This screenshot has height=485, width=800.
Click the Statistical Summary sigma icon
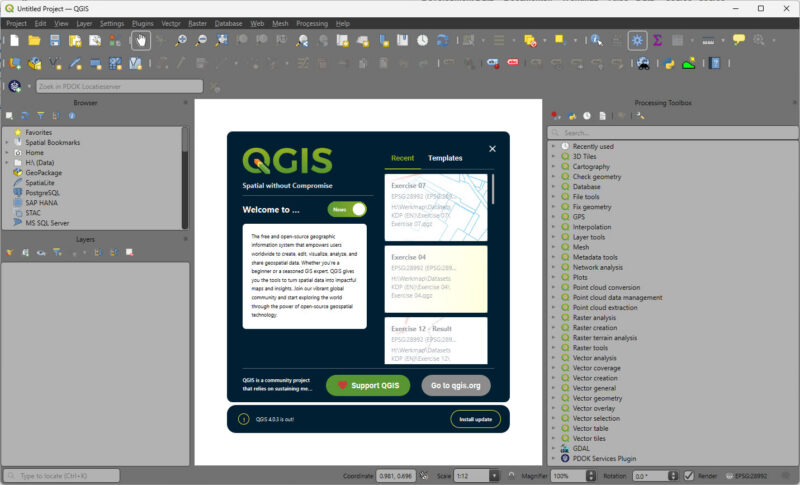point(657,41)
